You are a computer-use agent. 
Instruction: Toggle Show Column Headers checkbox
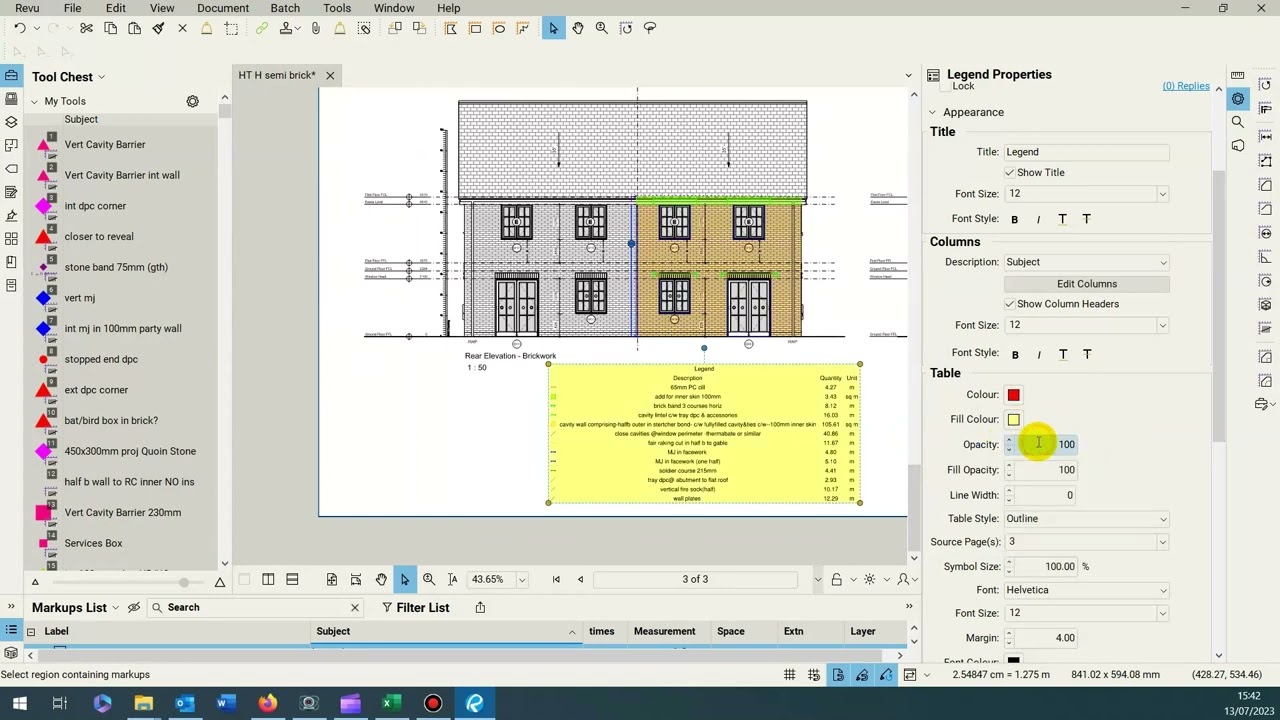point(1010,304)
